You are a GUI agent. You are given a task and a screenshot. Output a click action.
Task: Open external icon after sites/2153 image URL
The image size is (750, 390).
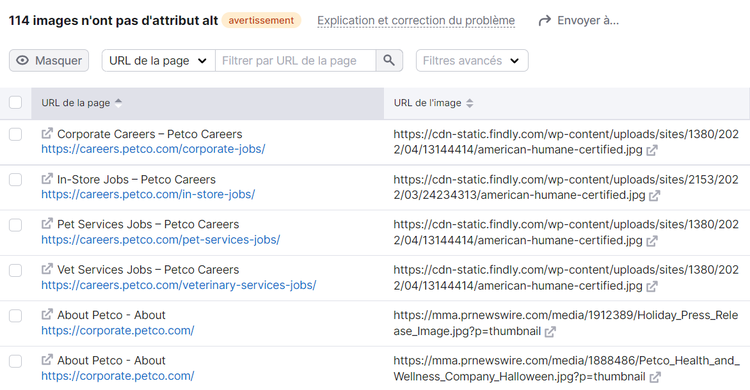pos(654,195)
